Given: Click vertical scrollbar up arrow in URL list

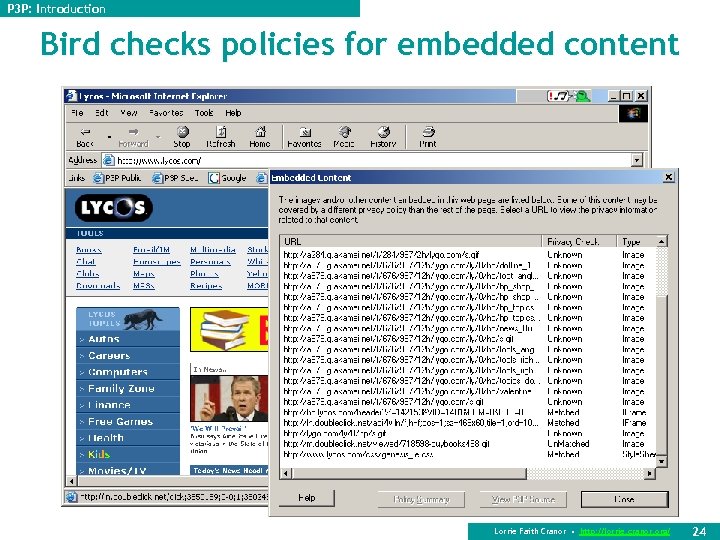Looking at the screenshot, I should [662, 242].
